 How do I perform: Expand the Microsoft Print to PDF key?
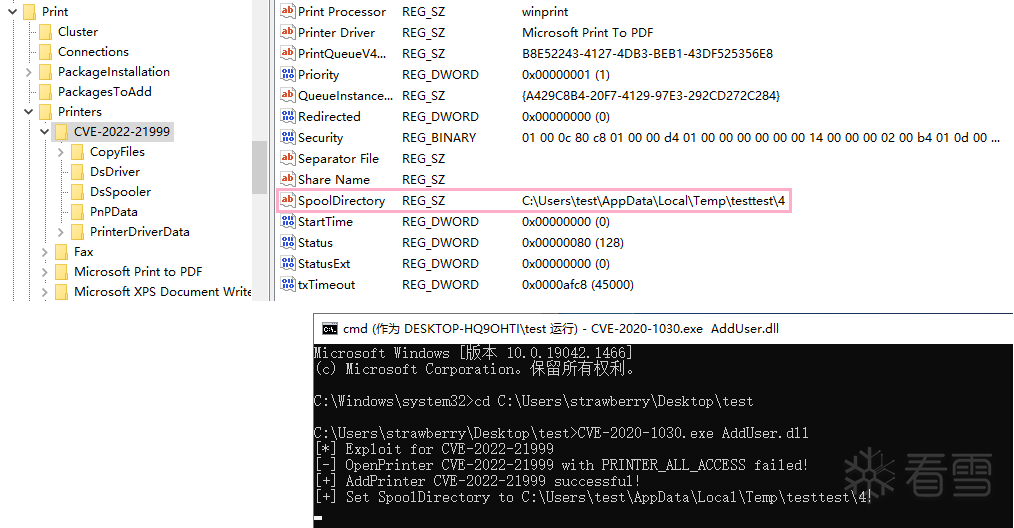point(45,272)
